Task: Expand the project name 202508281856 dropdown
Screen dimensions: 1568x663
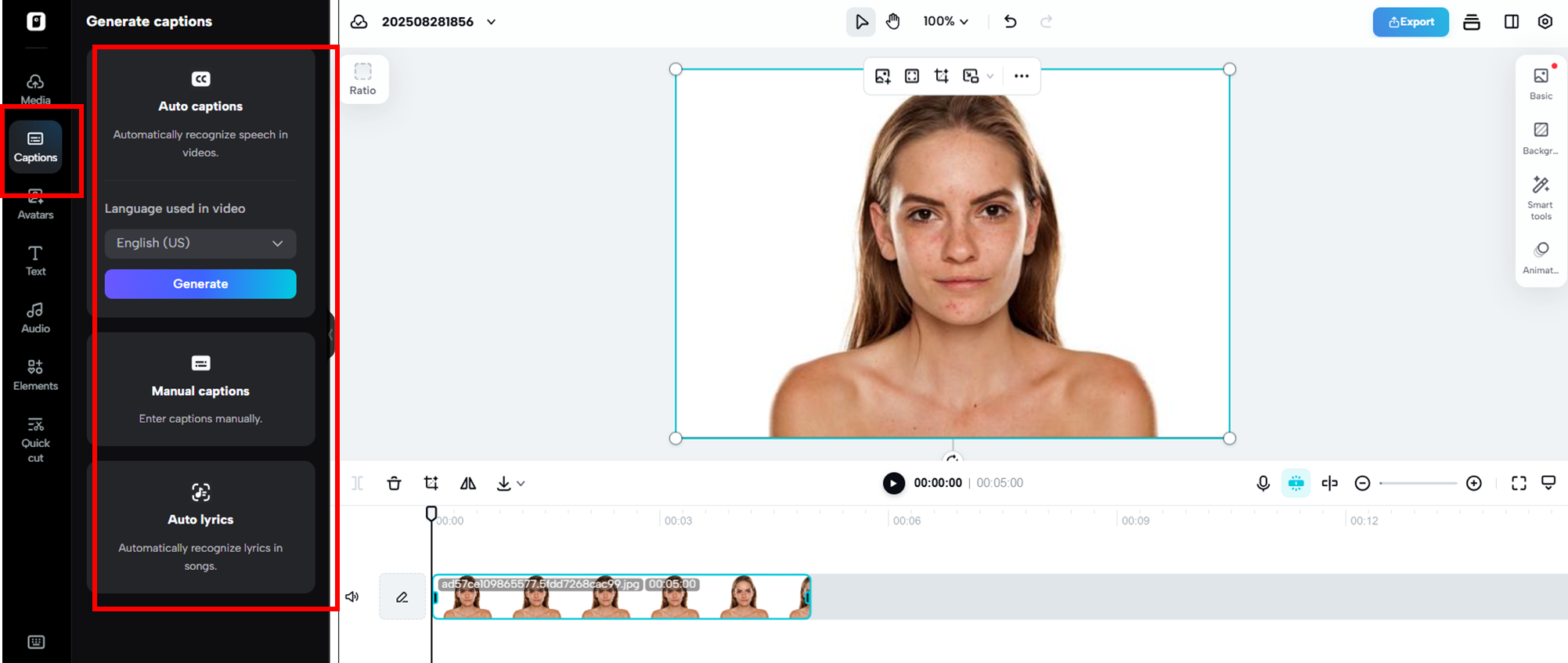Action: [491, 22]
